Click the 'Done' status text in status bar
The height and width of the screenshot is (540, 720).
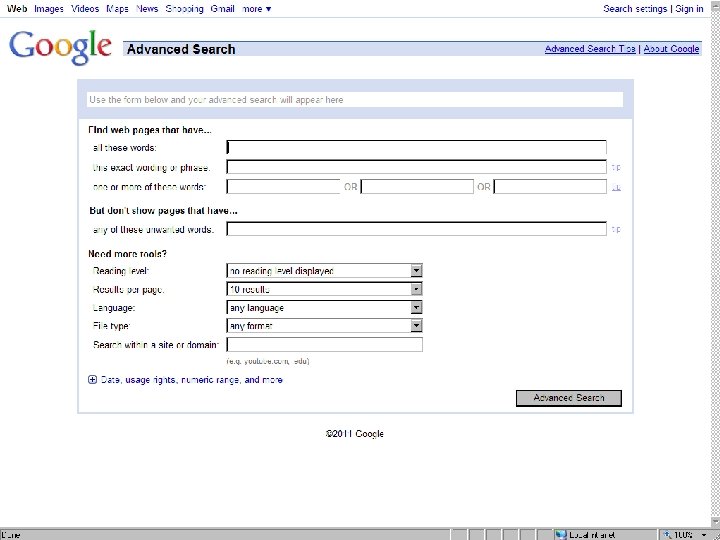pos(11,535)
